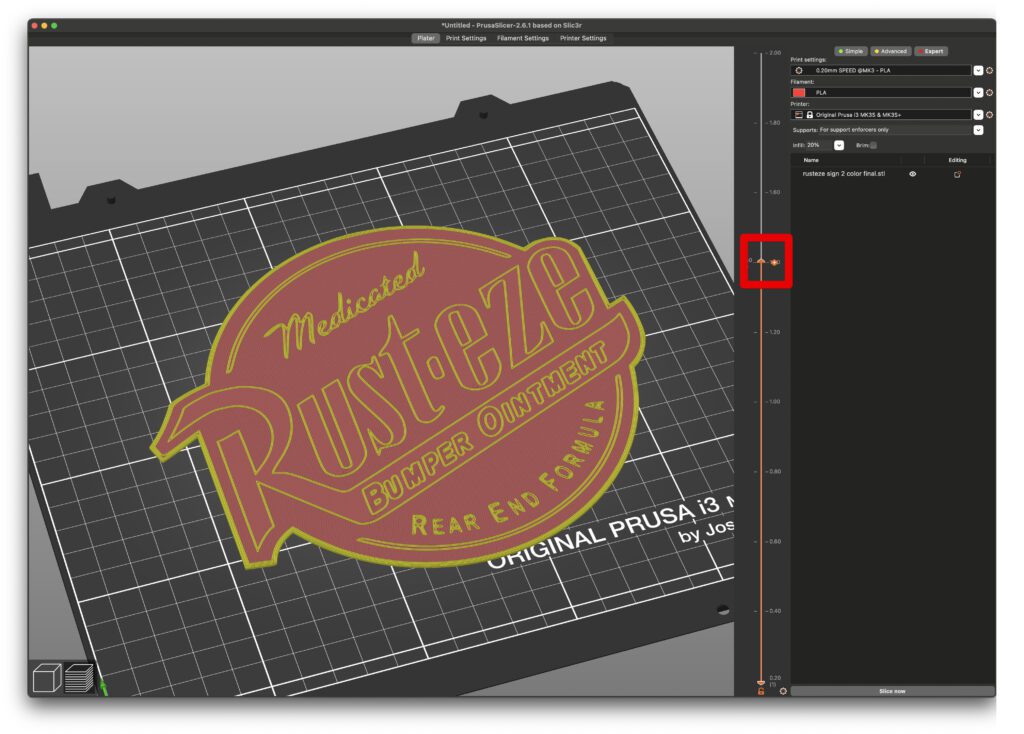Select rusteze sign 2 color final.stl in the list
Viewport: 1024px width, 734px height.
pyautogui.click(x=844, y=174)
